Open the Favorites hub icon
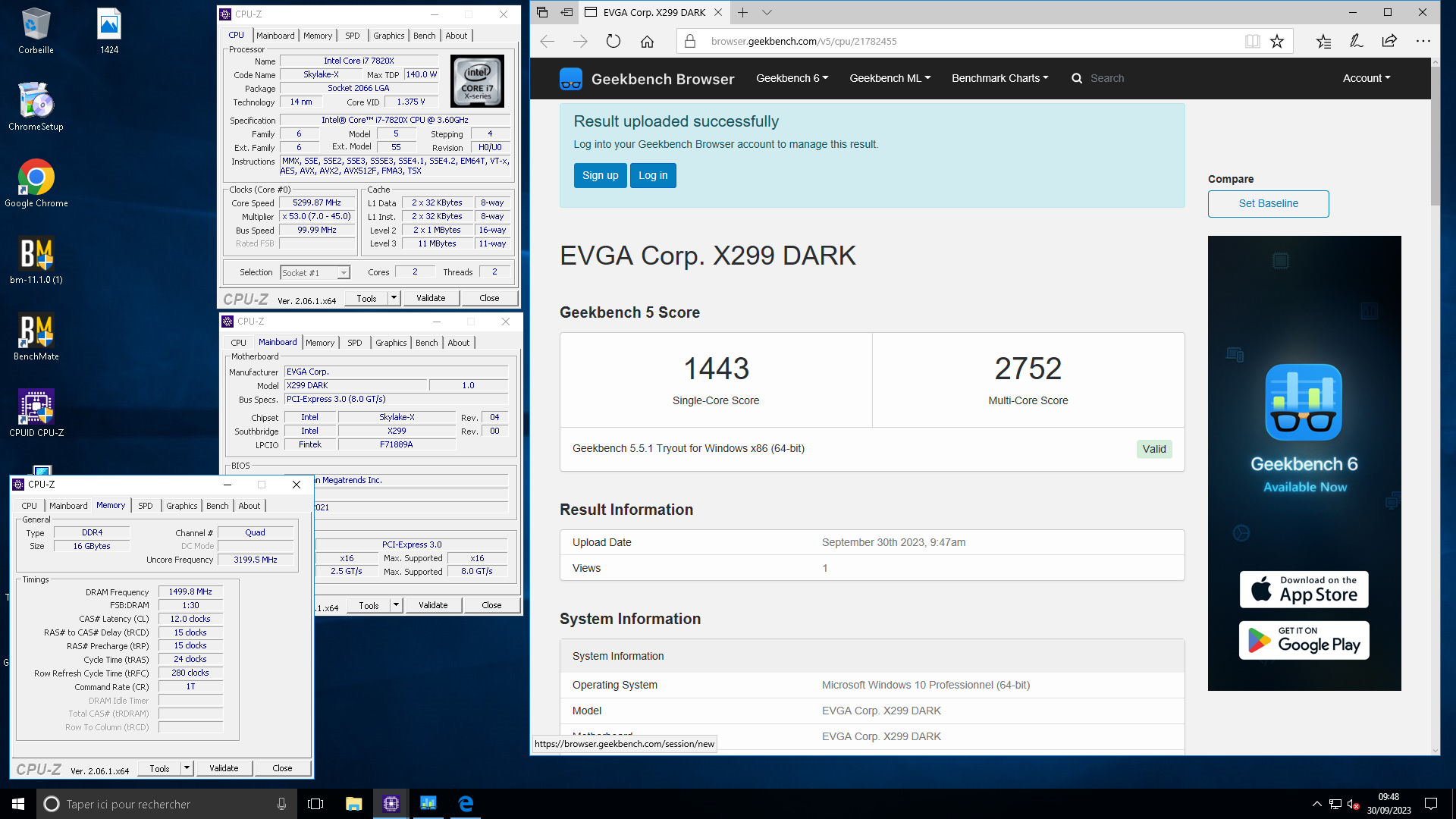 point(1323,42)
